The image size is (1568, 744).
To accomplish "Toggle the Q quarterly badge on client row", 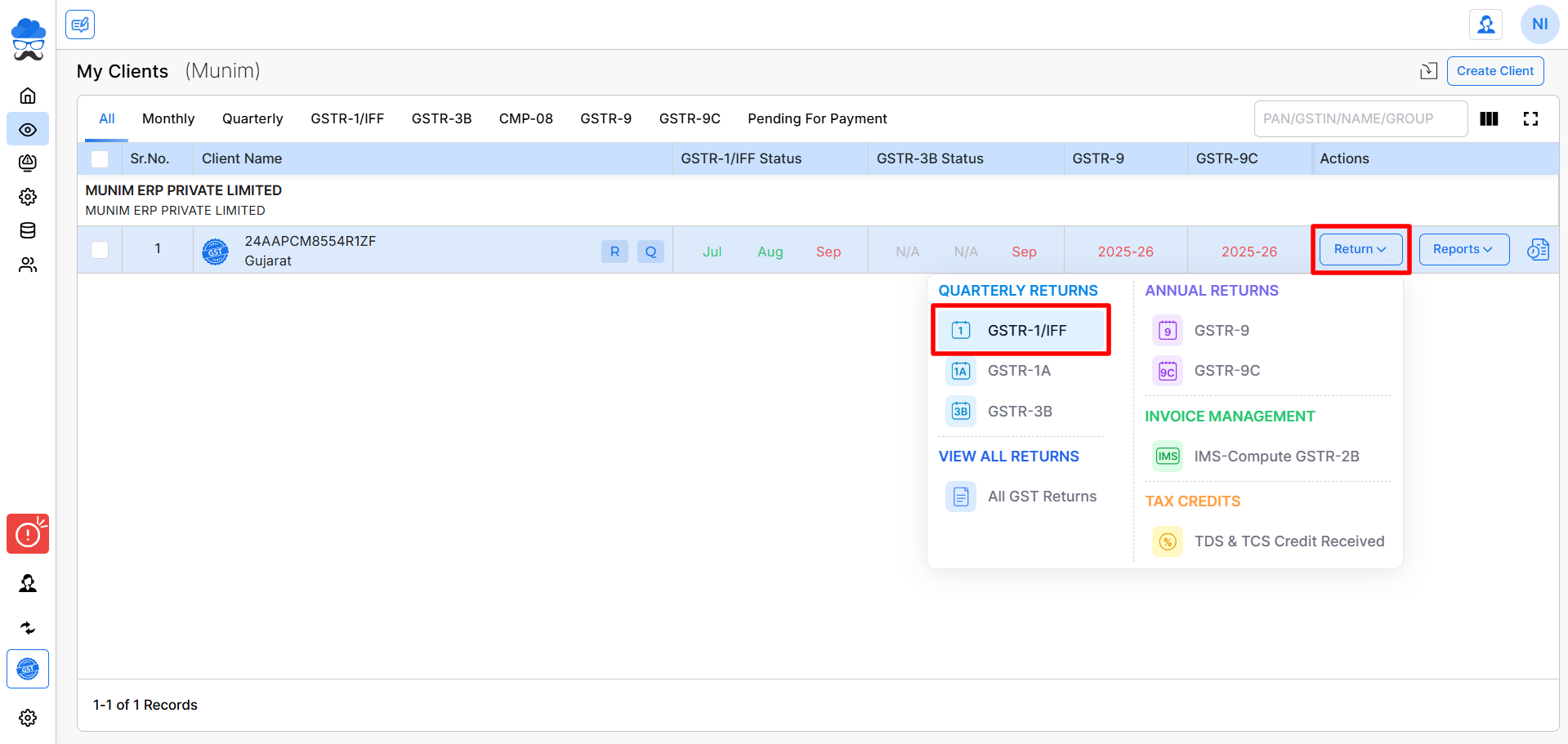I will pyautogui.click(x=650, y=252).
